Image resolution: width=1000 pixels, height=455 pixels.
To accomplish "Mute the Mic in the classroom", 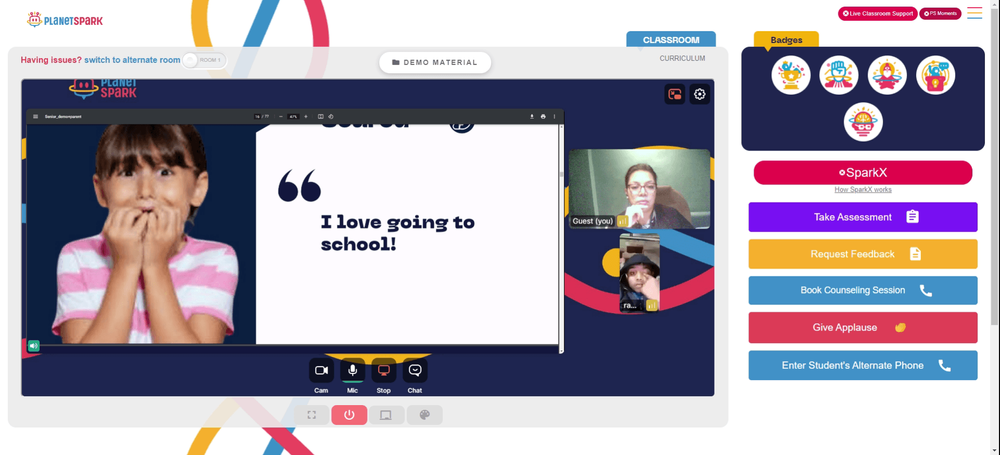I will click(x=352, y=371).
